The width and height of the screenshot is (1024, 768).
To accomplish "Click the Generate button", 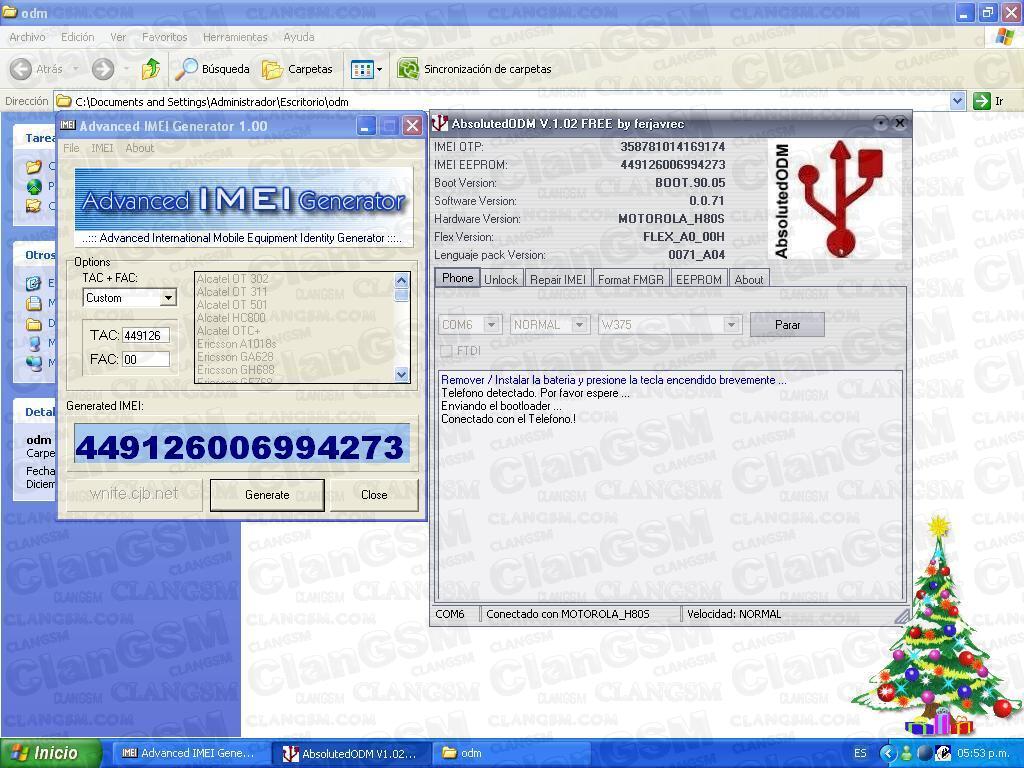I will [x=267, y=495].
